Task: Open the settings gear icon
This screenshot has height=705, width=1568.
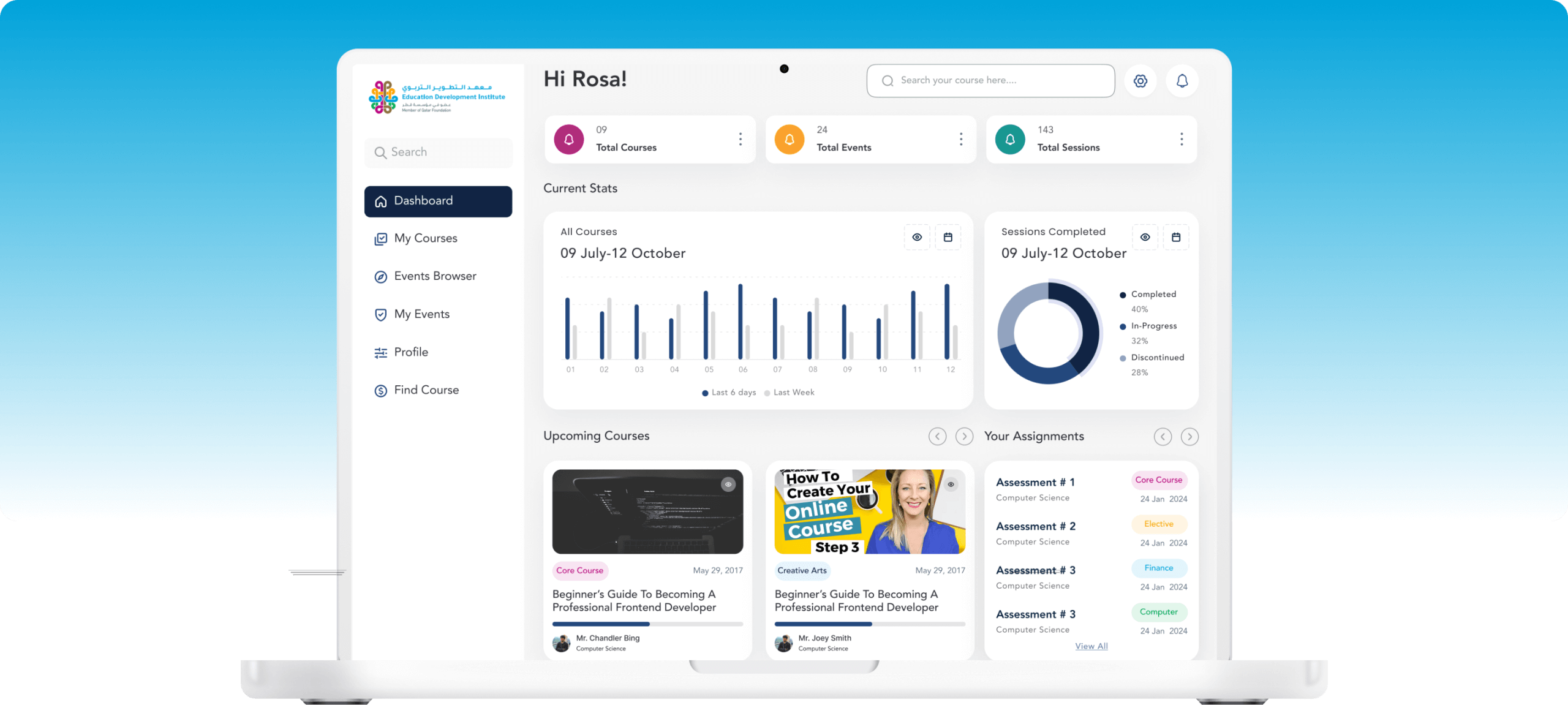Action: click(1140, 81)
